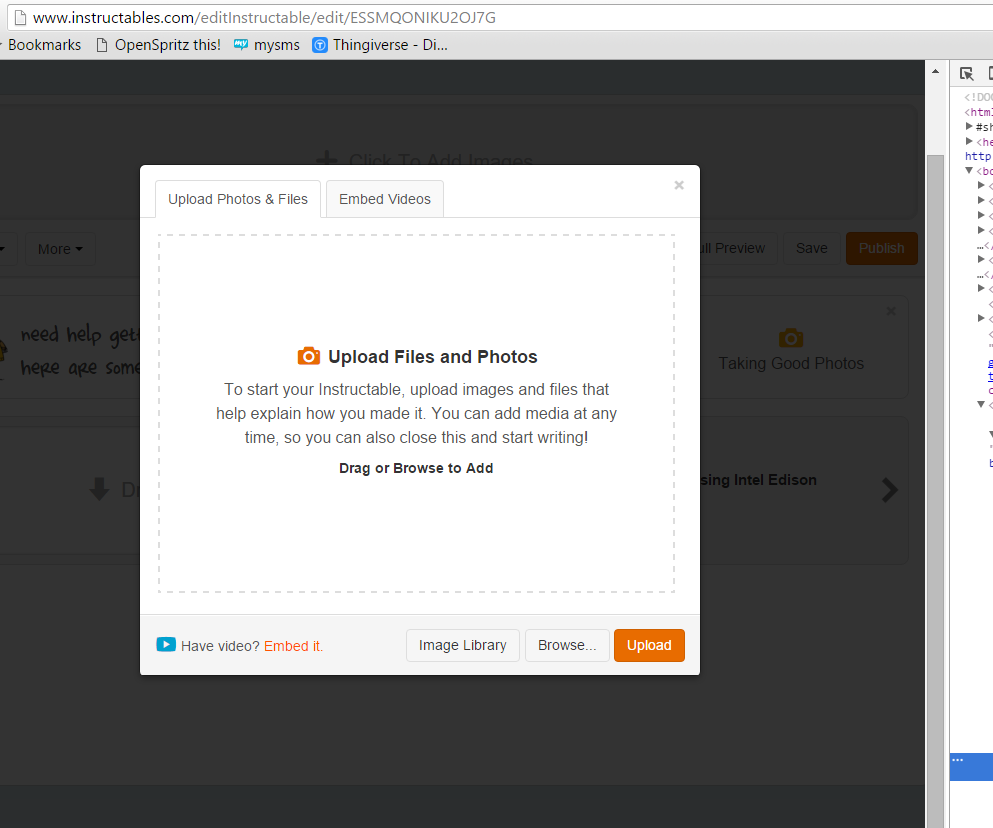Image resolution: width=993 pixels, height=828 pixels.
Task: Click the 'Upload Files and Photos' heading
Action: (433, 357)
